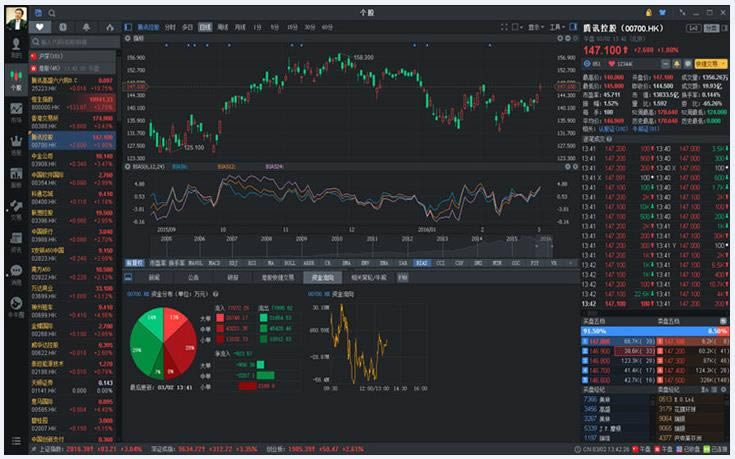
Task: Click 上证指数 in the status bar
Action: tap(51, 449)
